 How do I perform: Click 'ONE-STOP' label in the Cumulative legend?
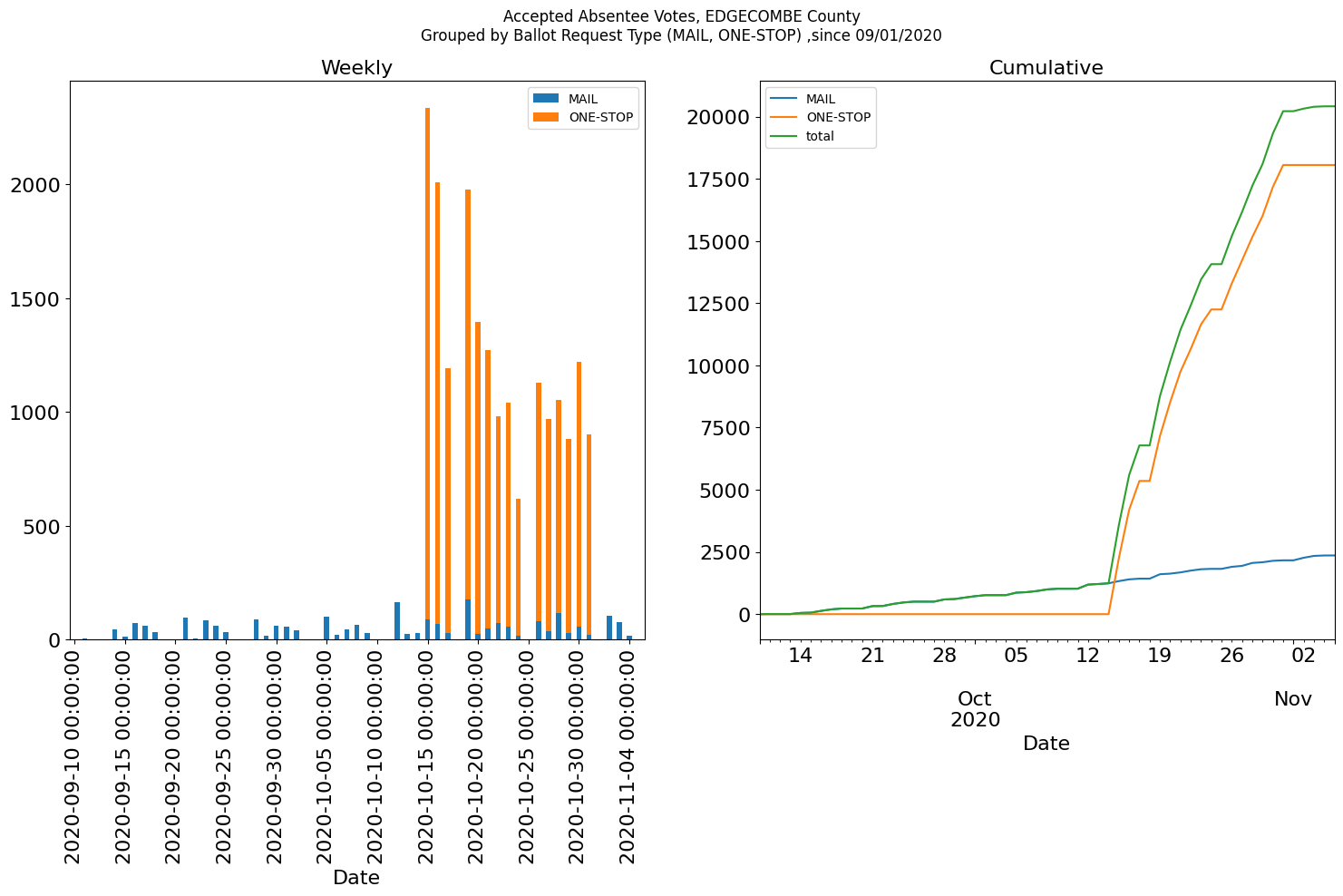(x=838, y=118)
